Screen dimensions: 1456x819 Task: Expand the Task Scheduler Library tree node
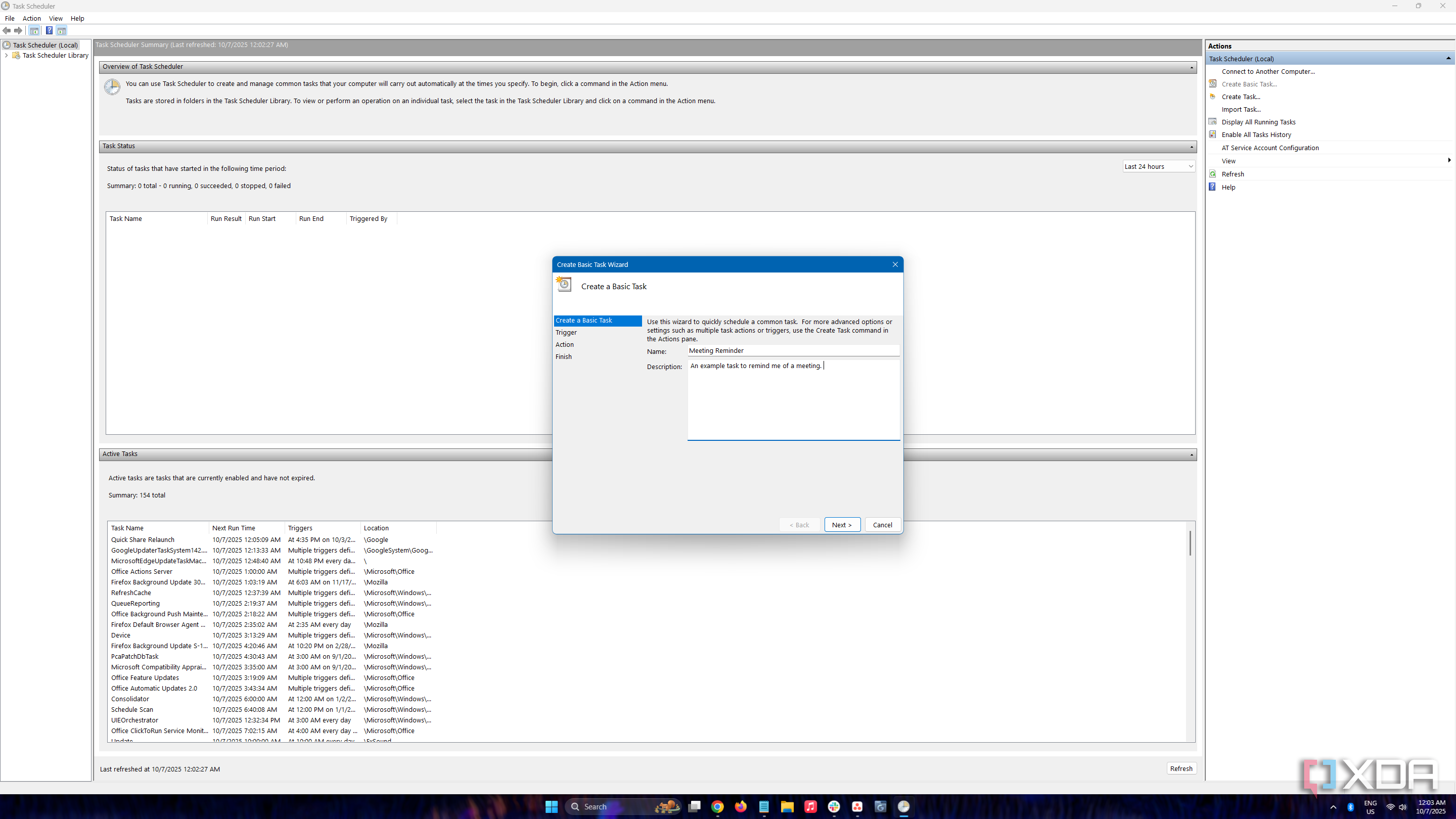tap(6, 56)
